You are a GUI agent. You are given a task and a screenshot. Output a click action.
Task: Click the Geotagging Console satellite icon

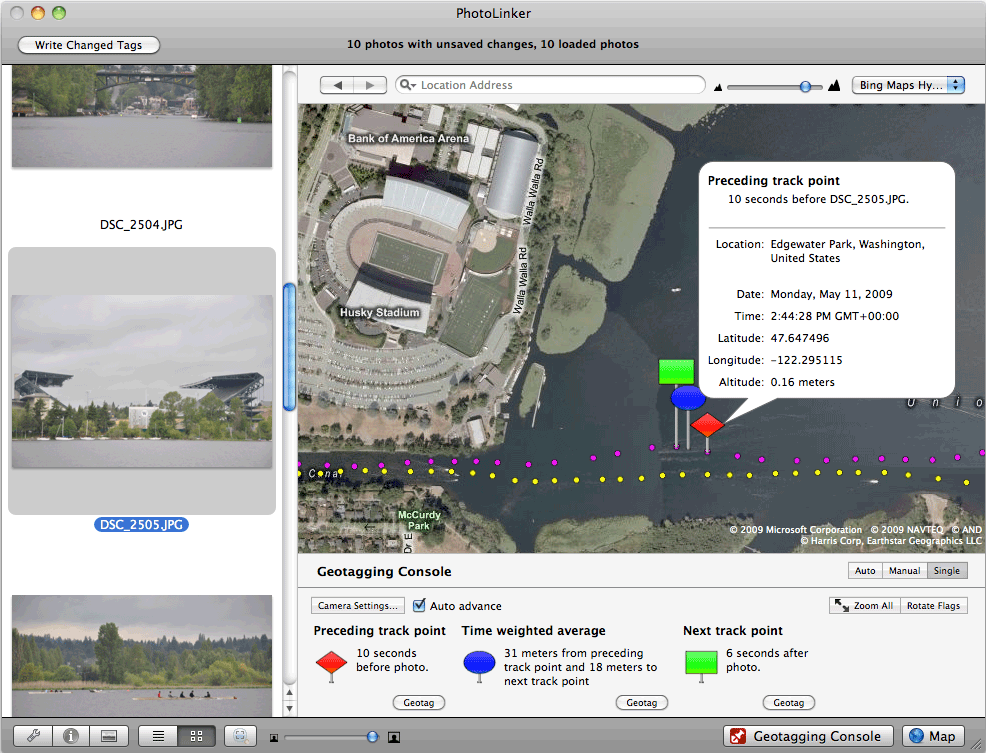[738, 736]
